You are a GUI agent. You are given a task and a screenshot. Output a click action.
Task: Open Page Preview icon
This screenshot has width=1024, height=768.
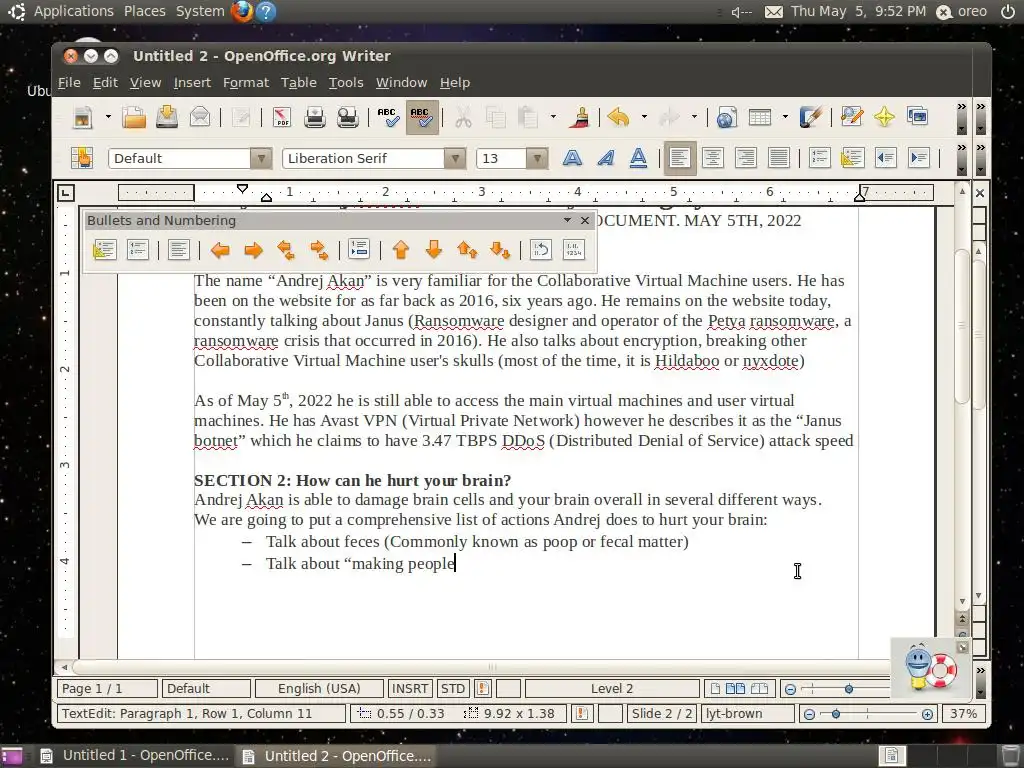click(347, 118)
